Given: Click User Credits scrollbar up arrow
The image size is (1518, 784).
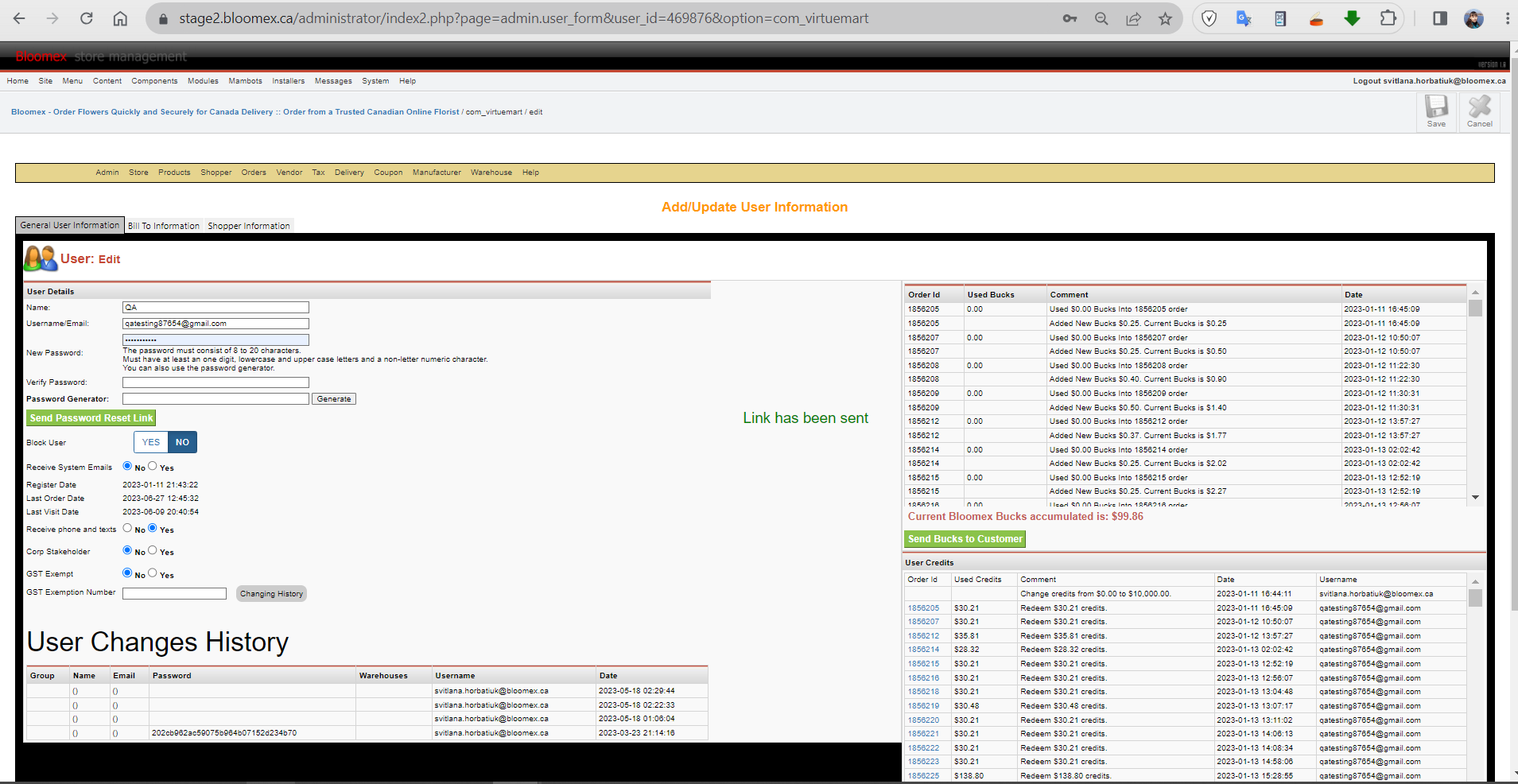Looking at the screenshot, I should [1475, 581].
